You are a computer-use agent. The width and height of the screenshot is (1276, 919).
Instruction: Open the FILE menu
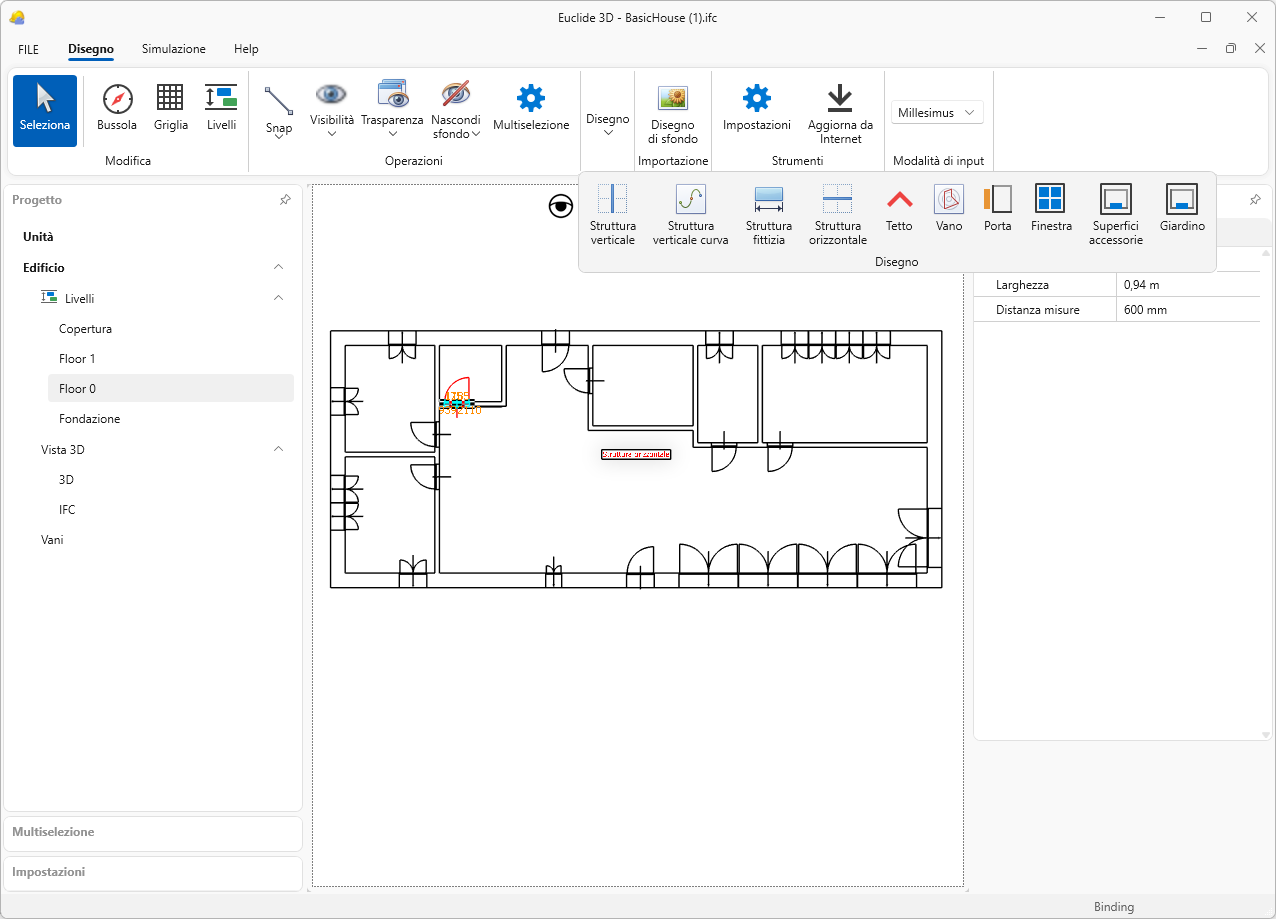pos(28,49)
